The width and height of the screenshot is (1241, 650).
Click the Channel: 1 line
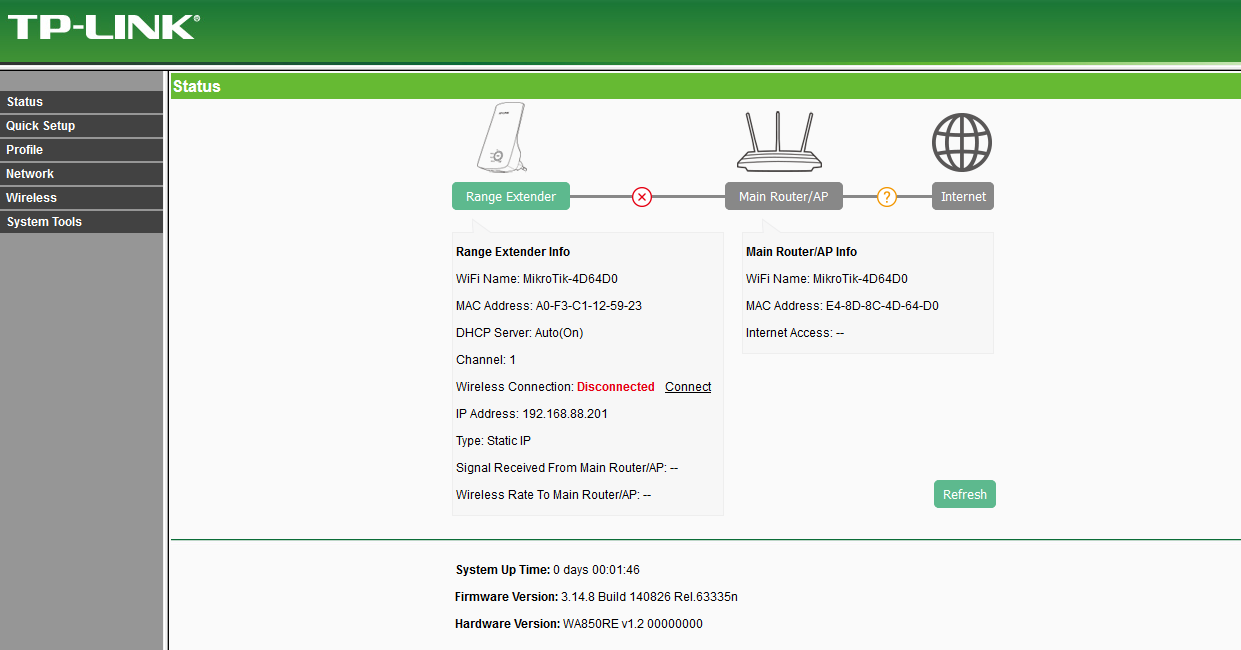[486, 360]
